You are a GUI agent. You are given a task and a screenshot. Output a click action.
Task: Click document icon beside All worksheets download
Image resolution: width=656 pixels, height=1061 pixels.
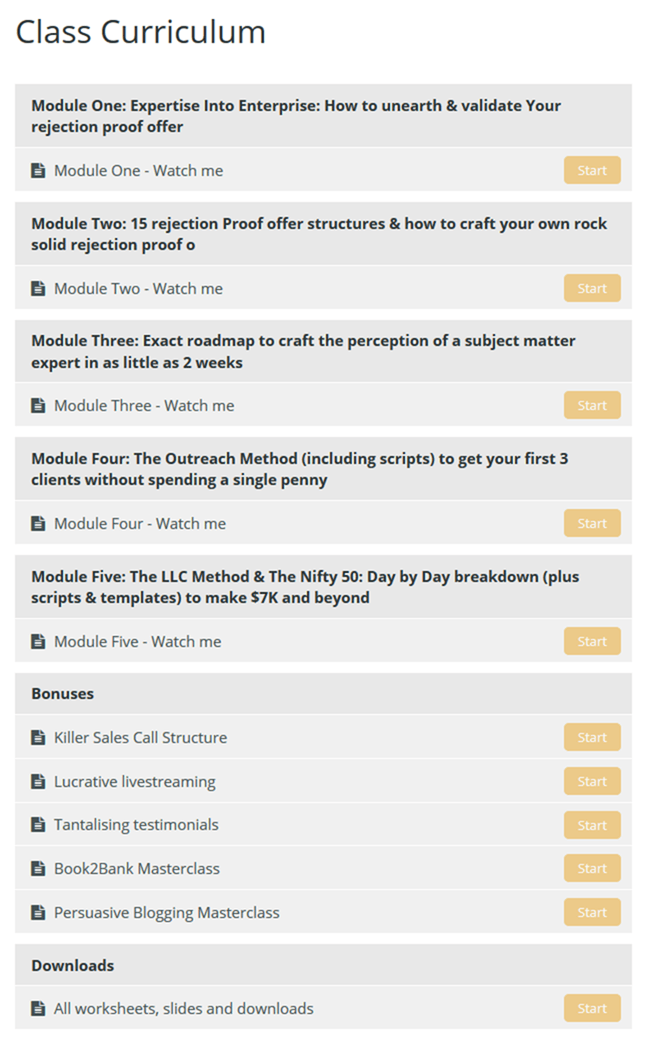[38, 1009]
